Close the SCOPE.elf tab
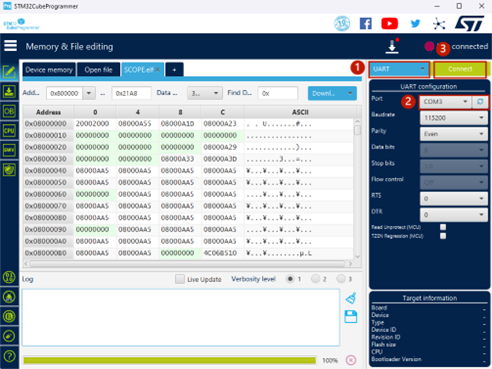Viewport: 492px width, 369px height. pyautogui.click(x=158, y=70)
